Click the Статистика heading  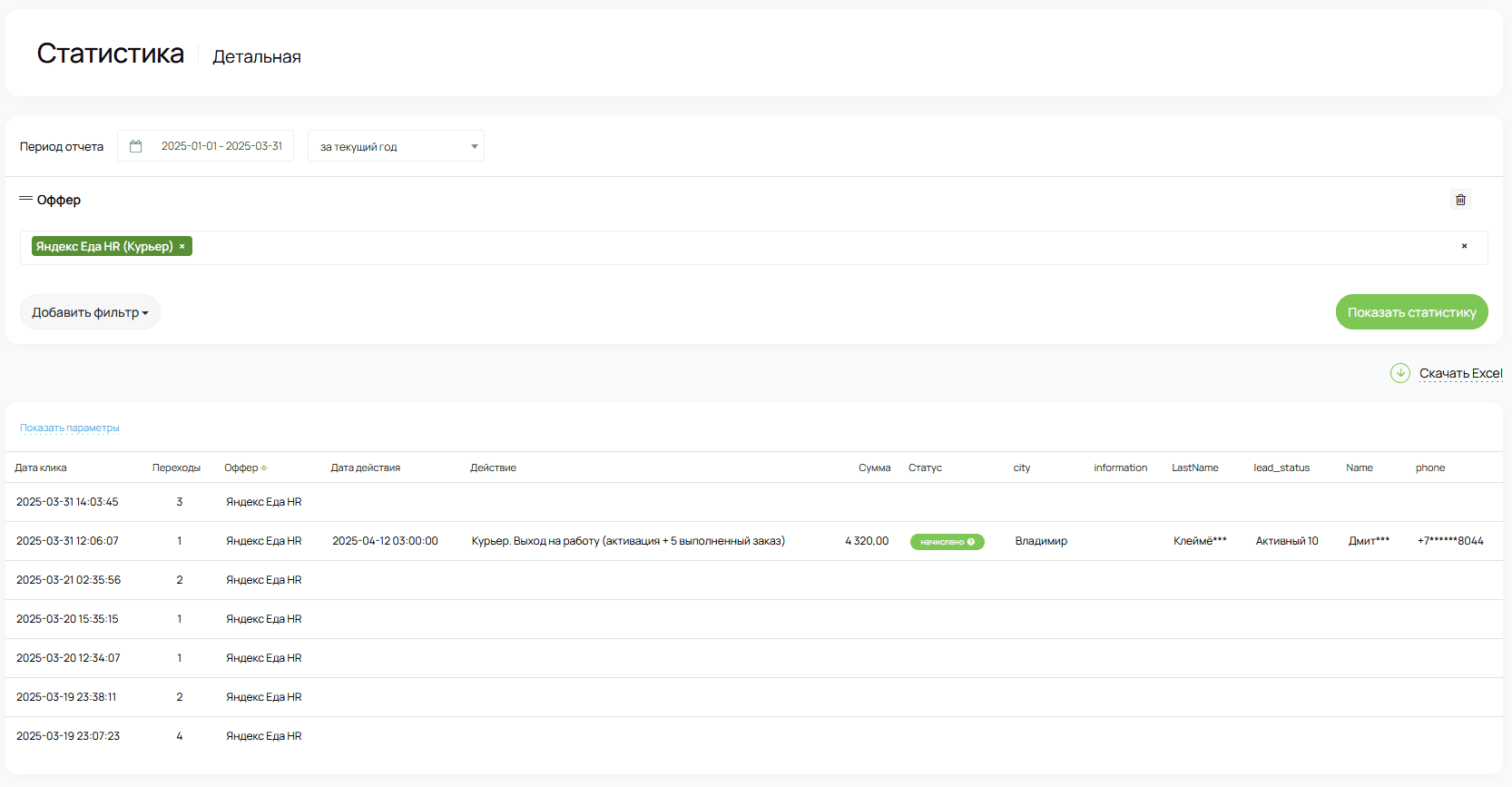point(110,54)
